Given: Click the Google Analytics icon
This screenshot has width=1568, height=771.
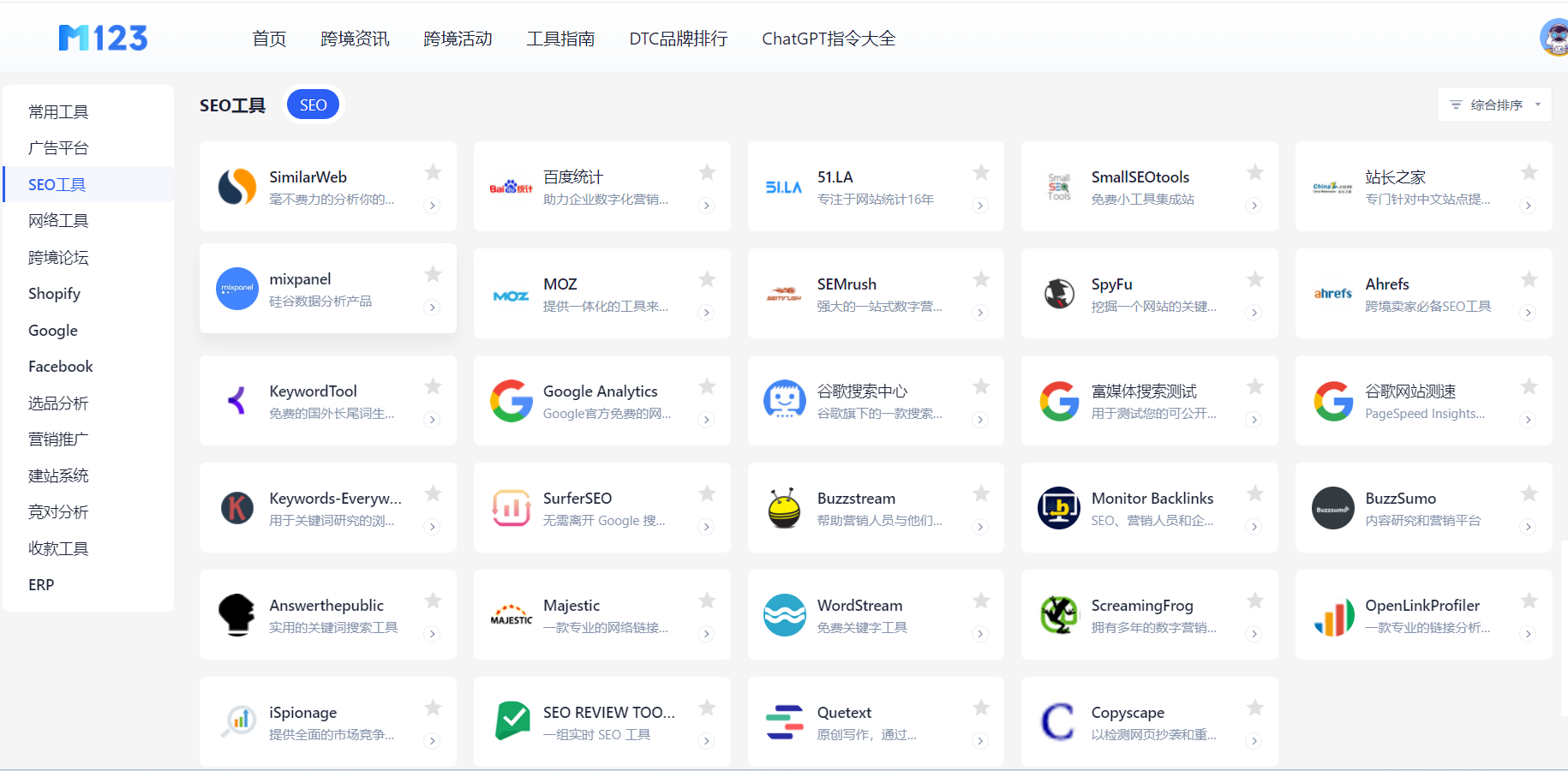Looking at the screenshot, I should [512, 400].
